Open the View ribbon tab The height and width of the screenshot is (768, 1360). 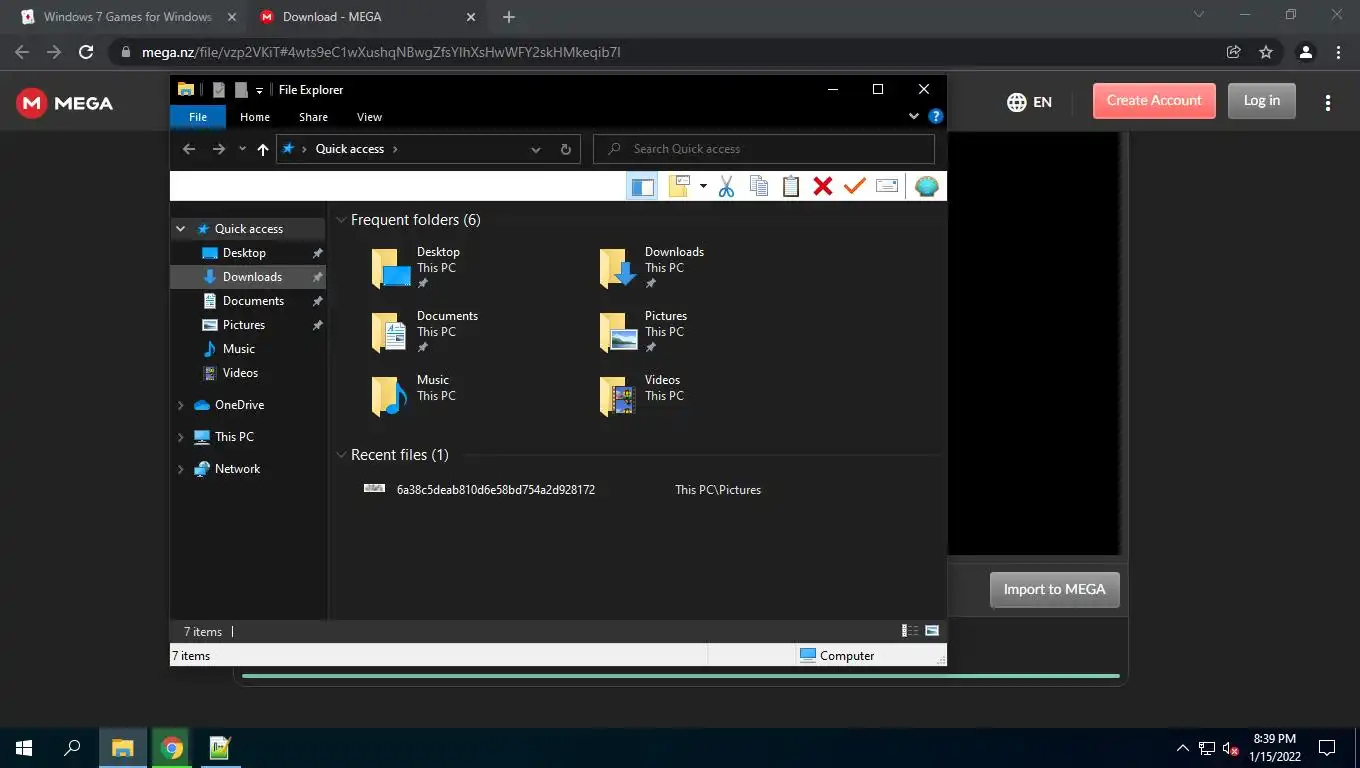click(x=369, y=117)
